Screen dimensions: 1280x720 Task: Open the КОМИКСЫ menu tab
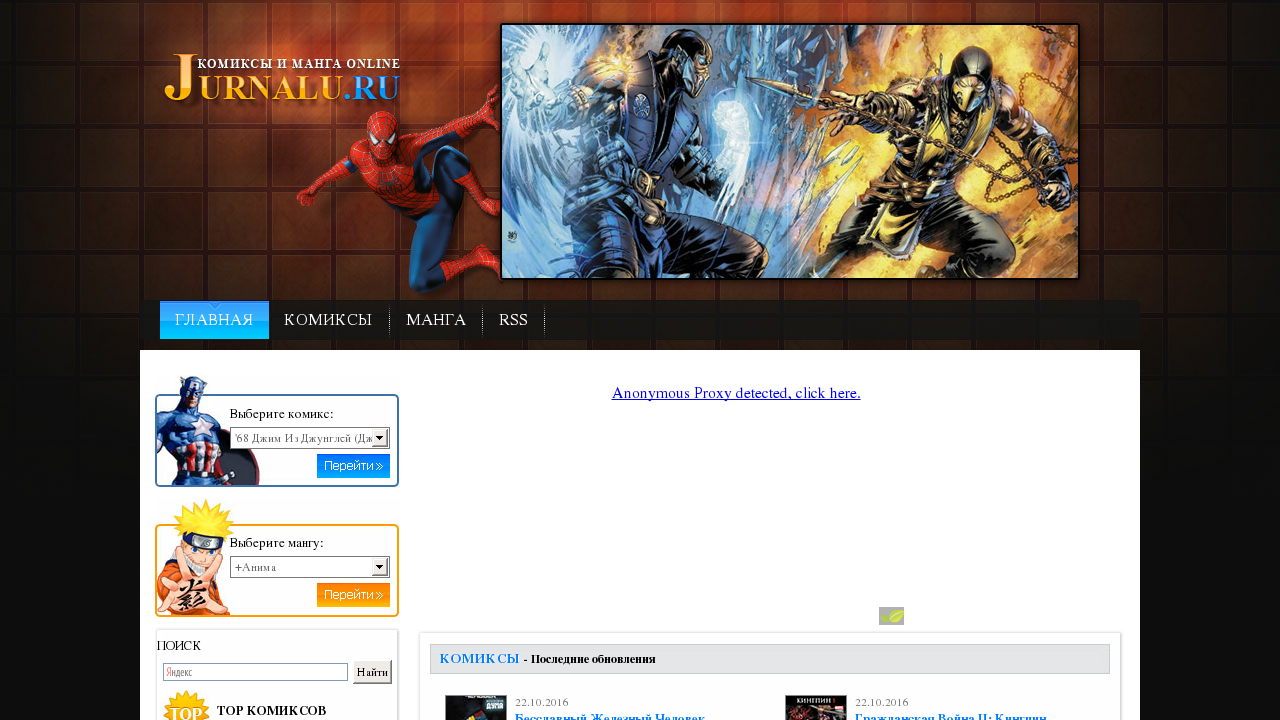(328, 320)
